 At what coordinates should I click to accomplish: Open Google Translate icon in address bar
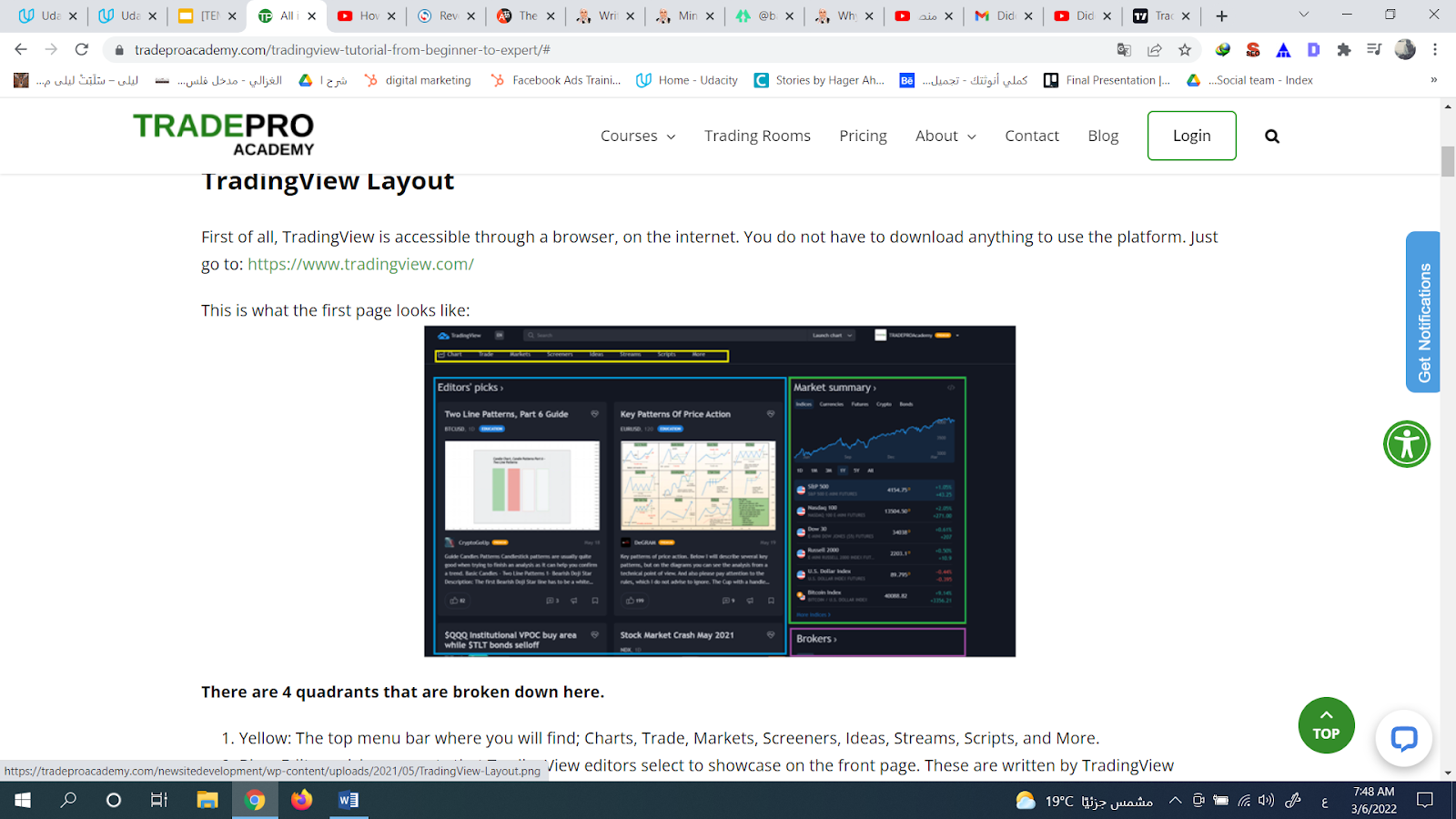coord(1125,50)
